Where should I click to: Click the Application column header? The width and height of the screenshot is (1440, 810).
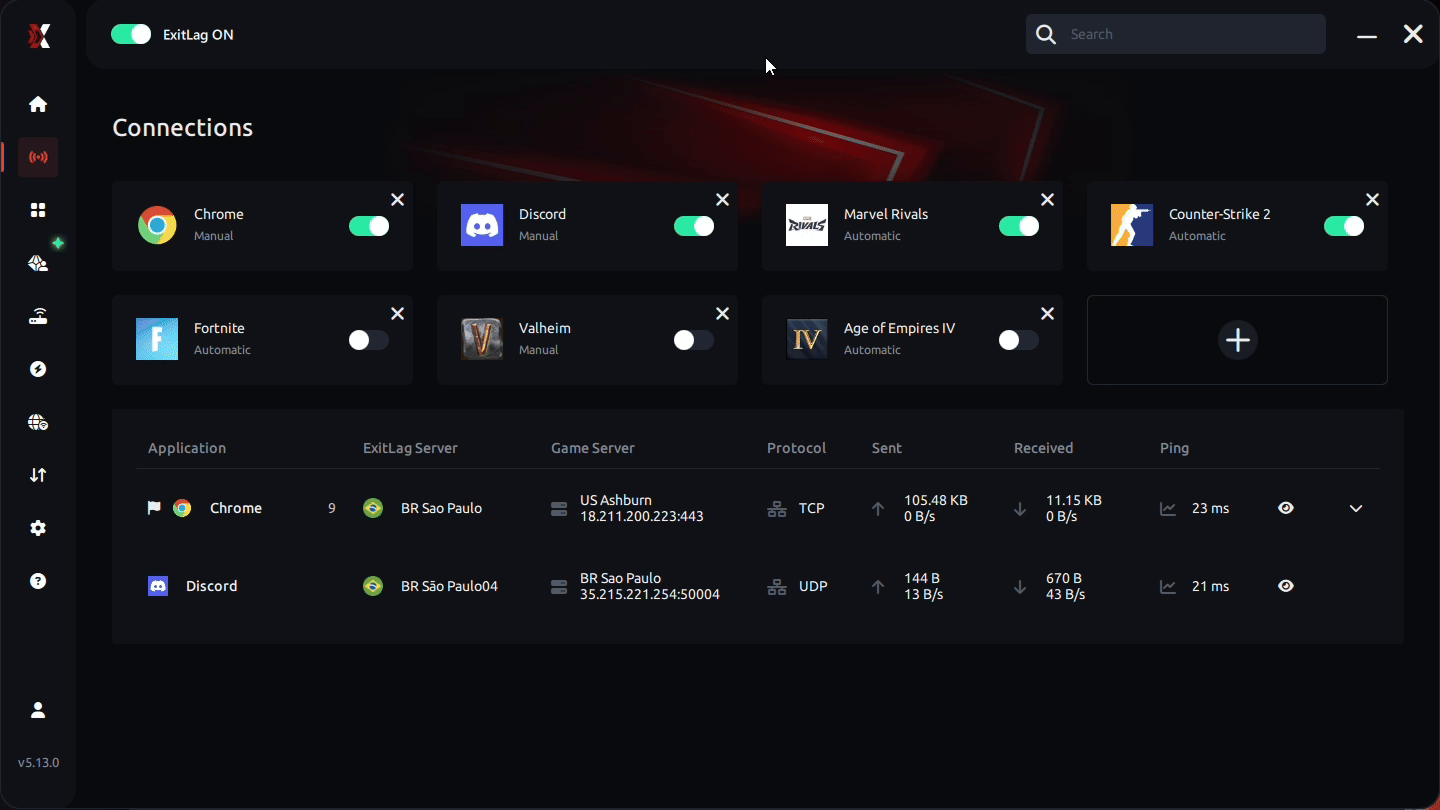(187, 448)
